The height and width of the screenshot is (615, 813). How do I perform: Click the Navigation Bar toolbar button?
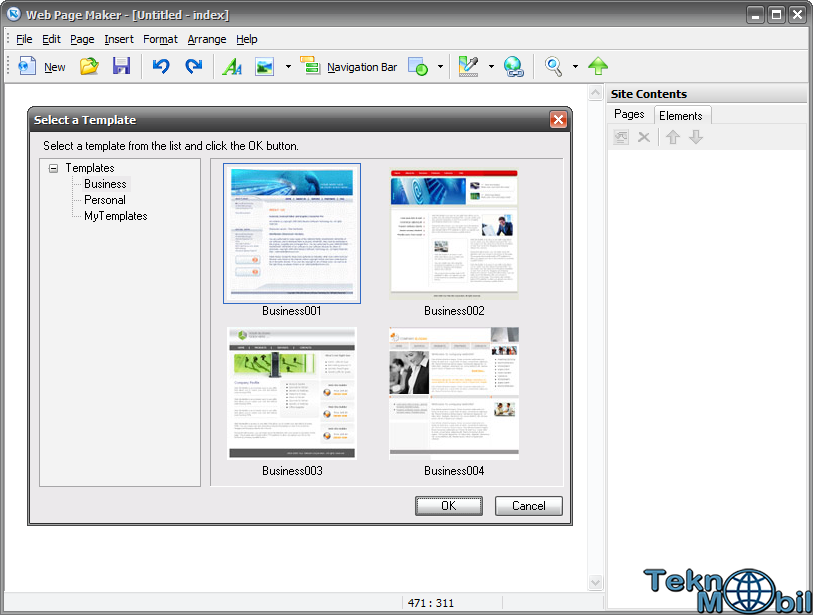click(x=348, y=67)
